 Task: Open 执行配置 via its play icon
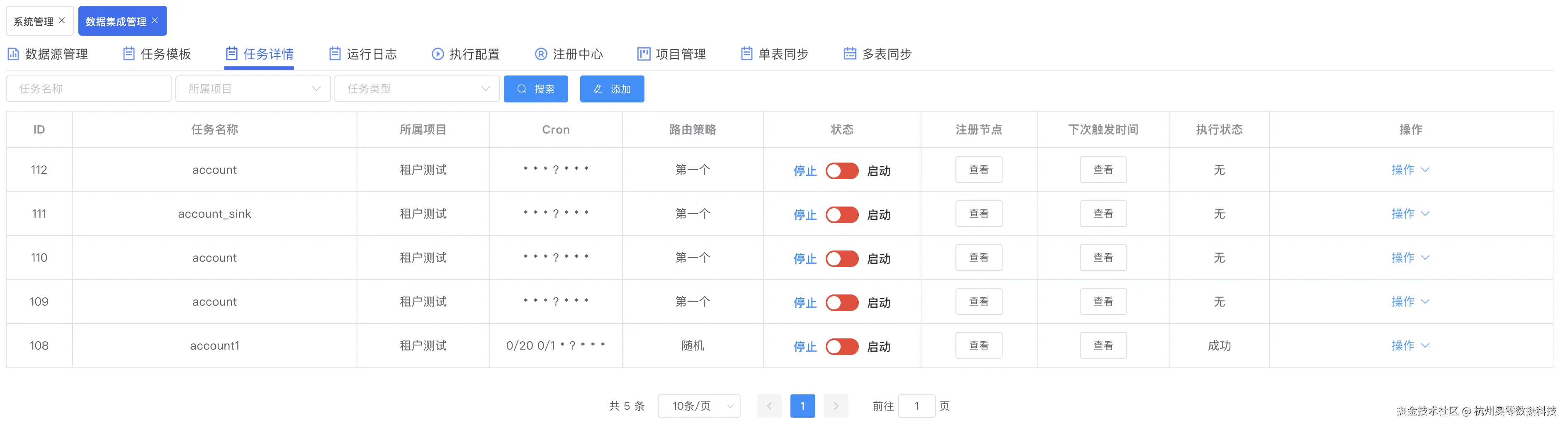438,53
